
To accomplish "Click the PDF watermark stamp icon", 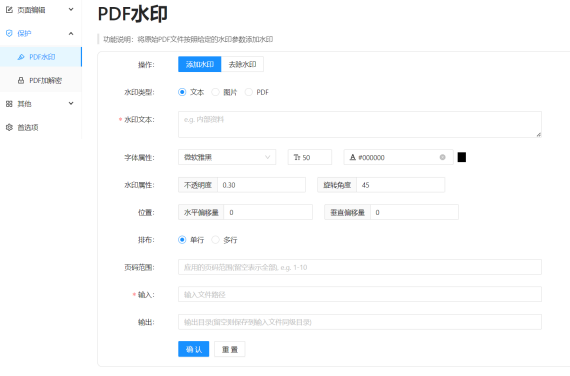I will point(21,57).
